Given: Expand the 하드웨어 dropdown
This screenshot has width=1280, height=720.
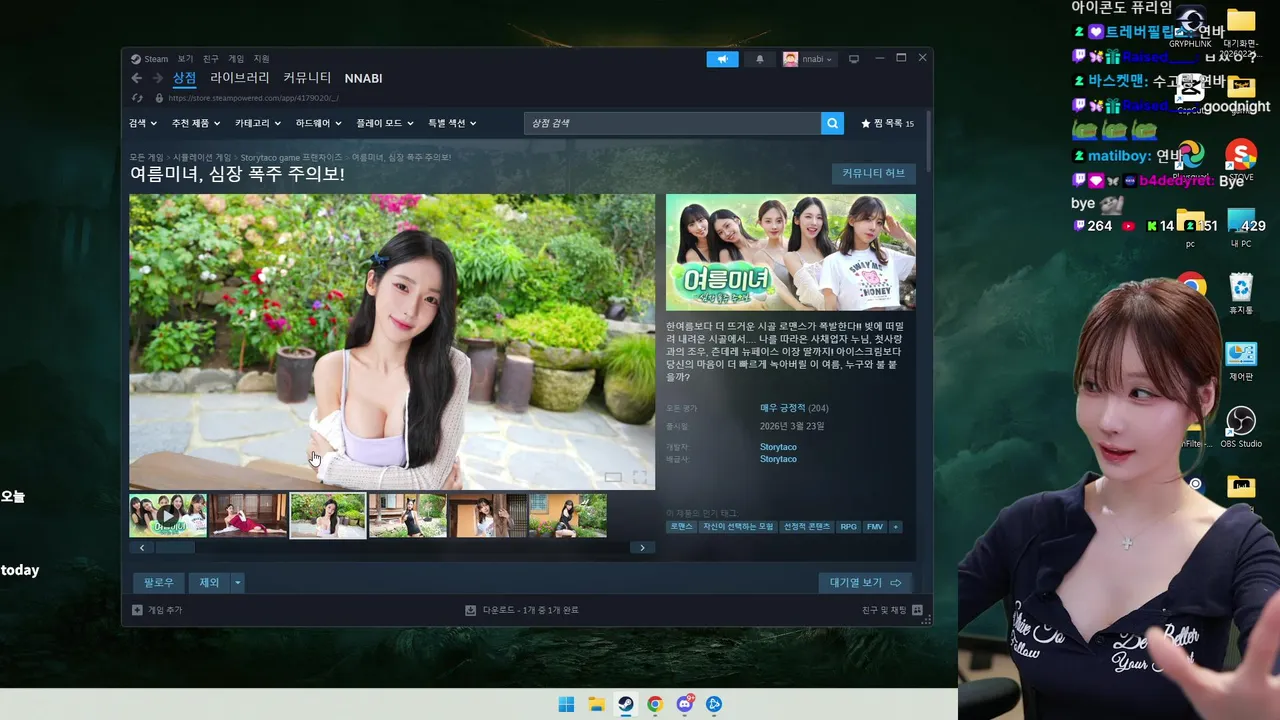Looking at the screenshot, I should click(318, 123).
